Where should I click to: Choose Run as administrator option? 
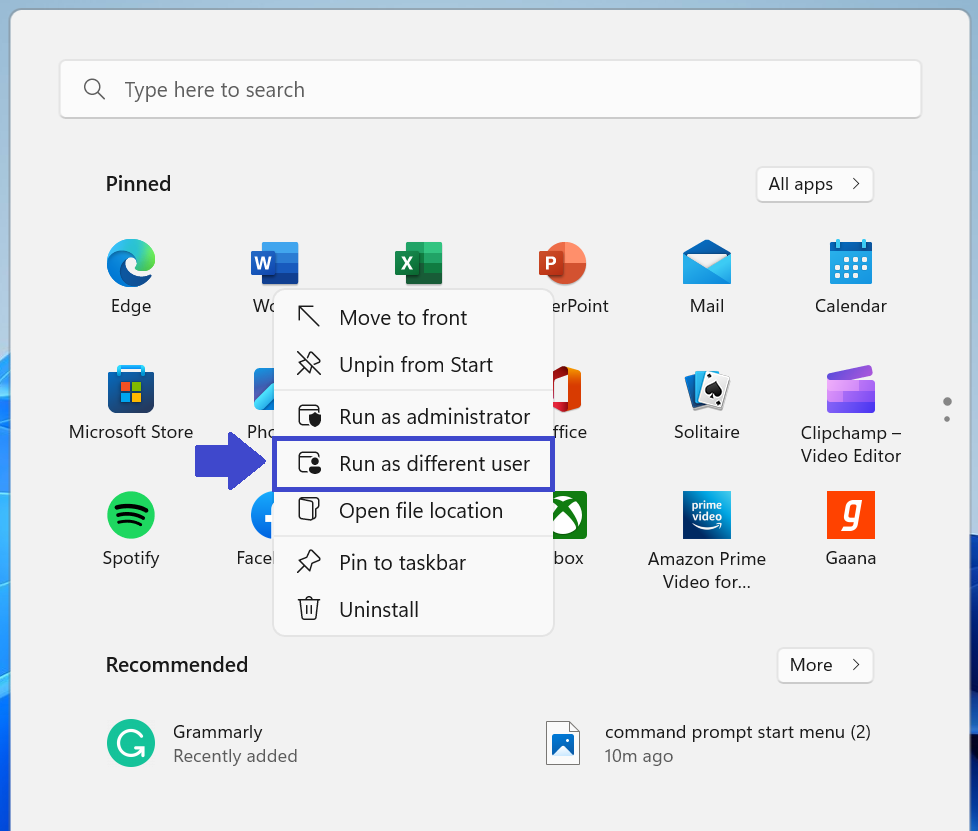pyautogui.click(x=413, y=417)
